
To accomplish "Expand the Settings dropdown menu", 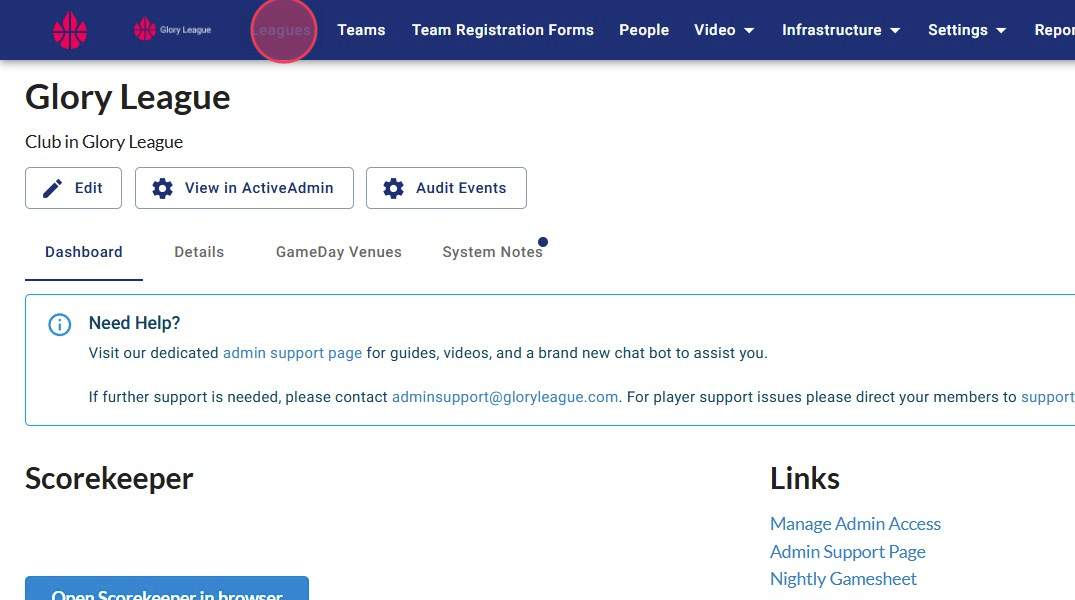I will 967,30.
